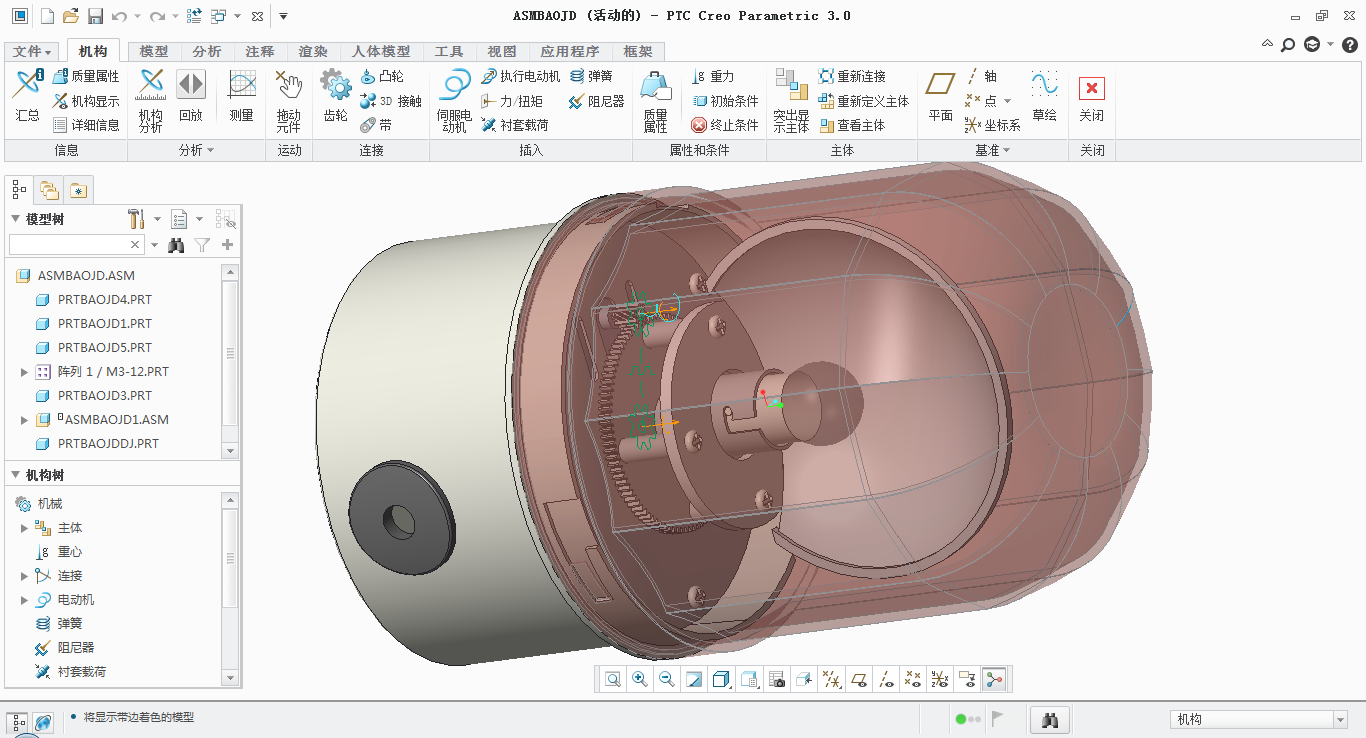Open the 齿轮 gears connection tool

tap(335, 99)
